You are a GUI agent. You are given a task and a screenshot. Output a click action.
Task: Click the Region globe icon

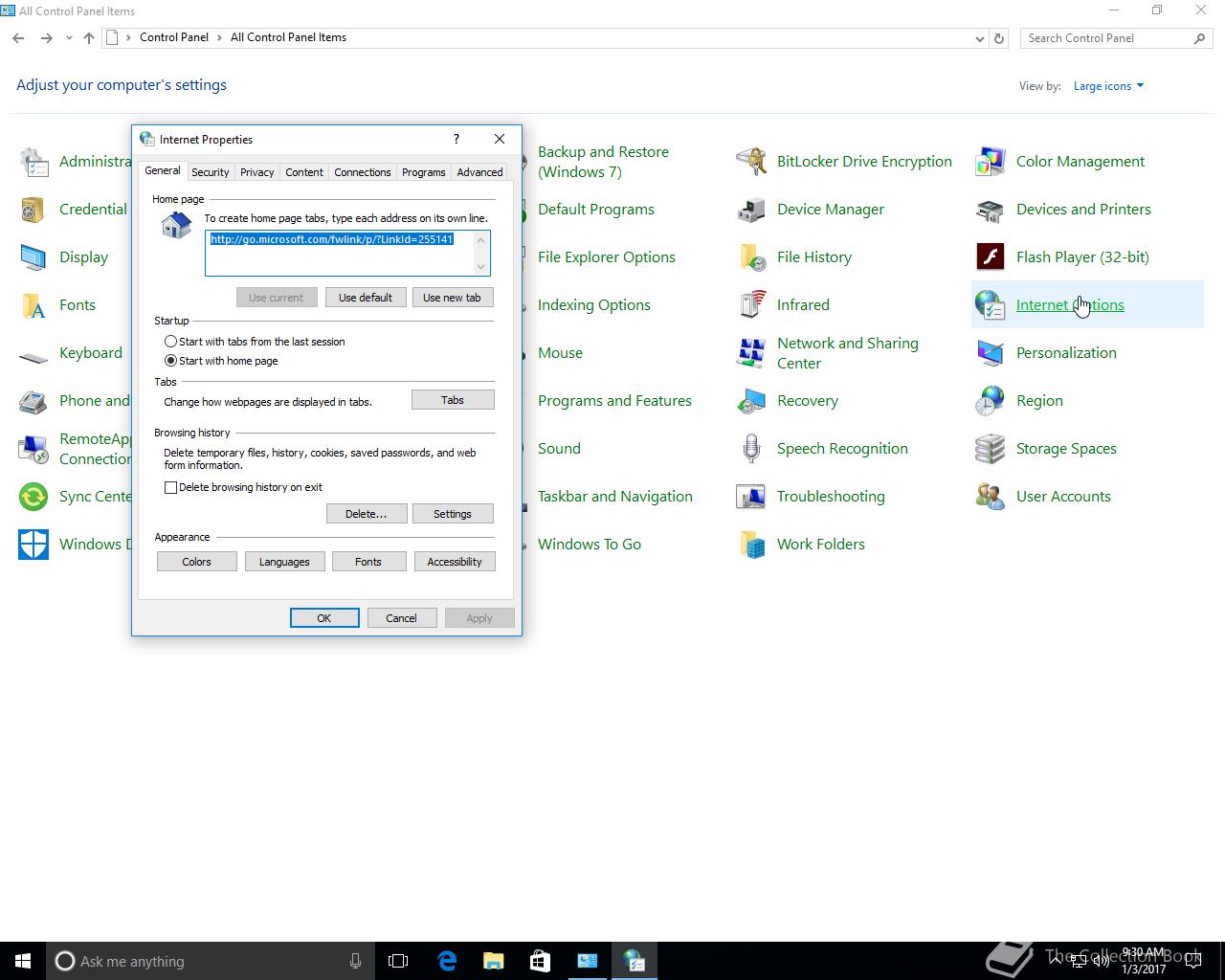tap(991, 401)
